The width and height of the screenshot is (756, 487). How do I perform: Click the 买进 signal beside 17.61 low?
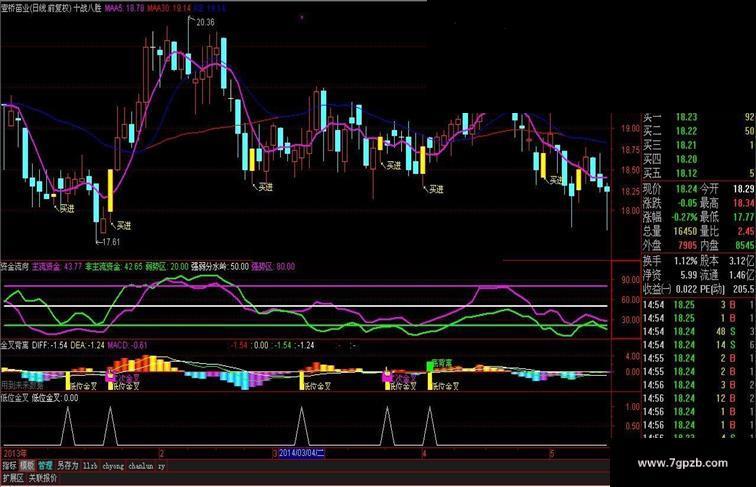click(124, 226)
